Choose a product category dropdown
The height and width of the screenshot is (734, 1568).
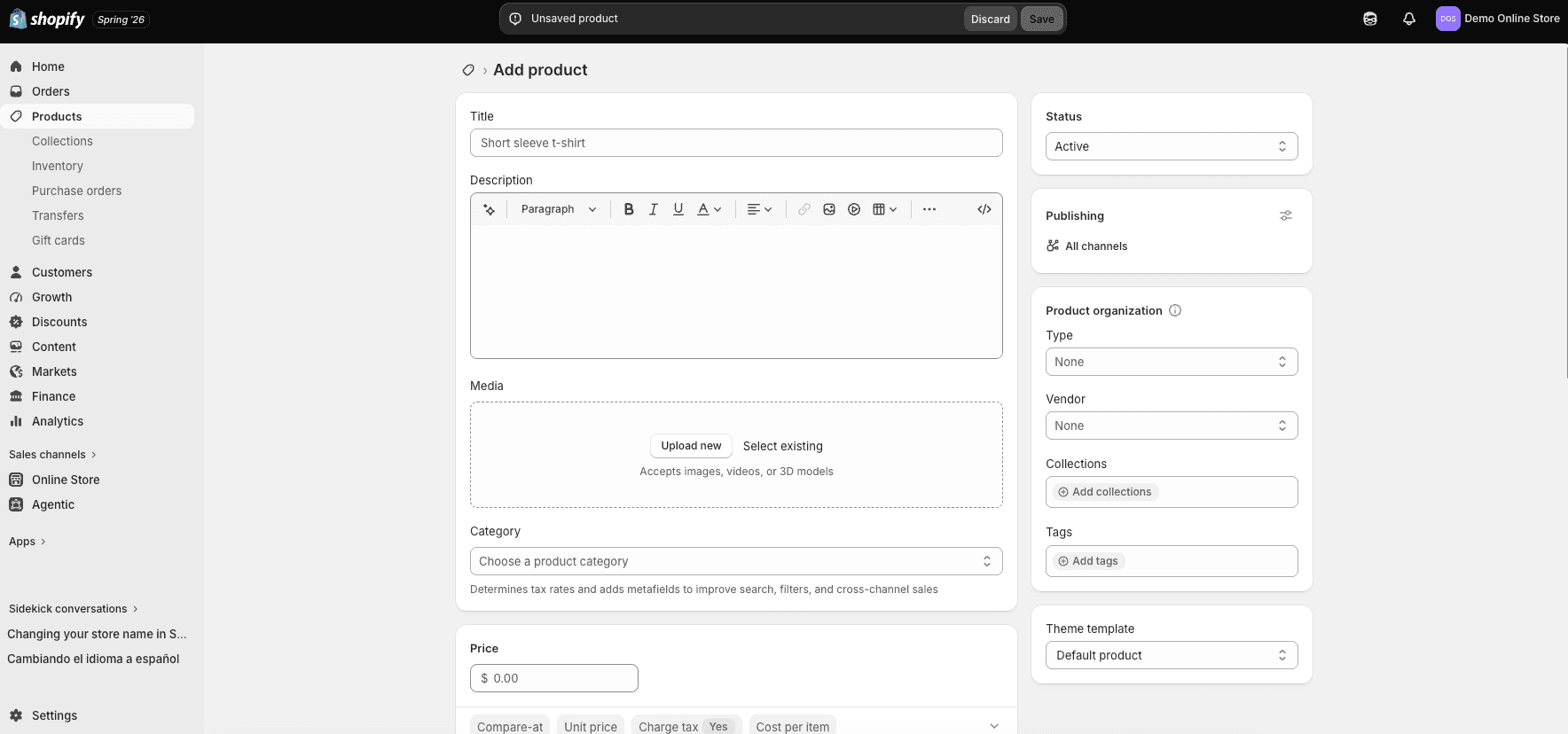(736, 561)
